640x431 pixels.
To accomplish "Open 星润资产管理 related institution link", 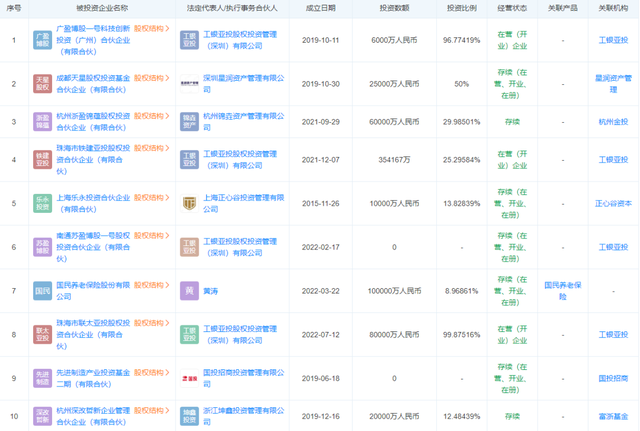I will [x=613, y=84].
